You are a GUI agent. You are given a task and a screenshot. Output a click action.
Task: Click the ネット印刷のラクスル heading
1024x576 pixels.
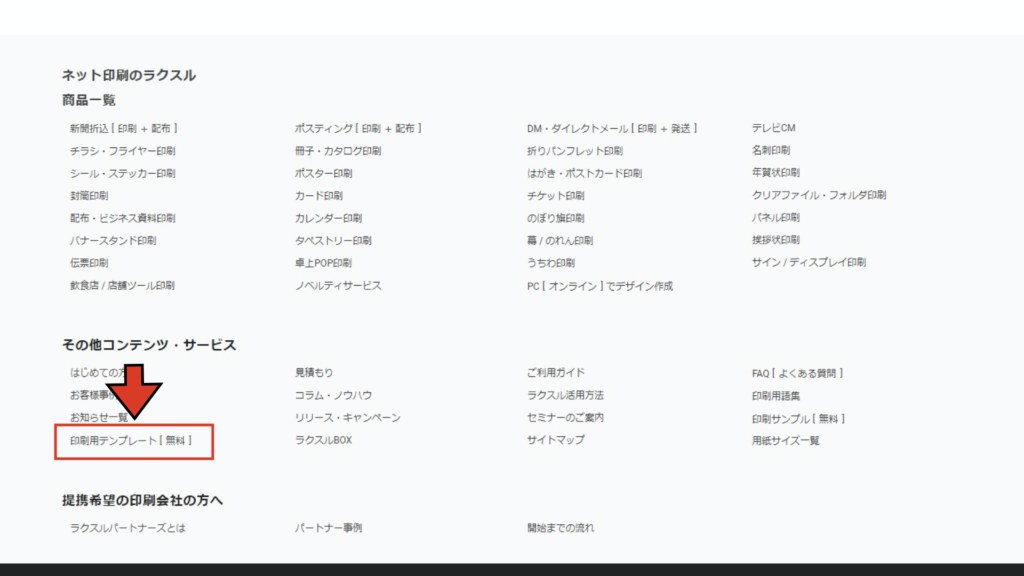pyautogui.click(x=129, y=75)
